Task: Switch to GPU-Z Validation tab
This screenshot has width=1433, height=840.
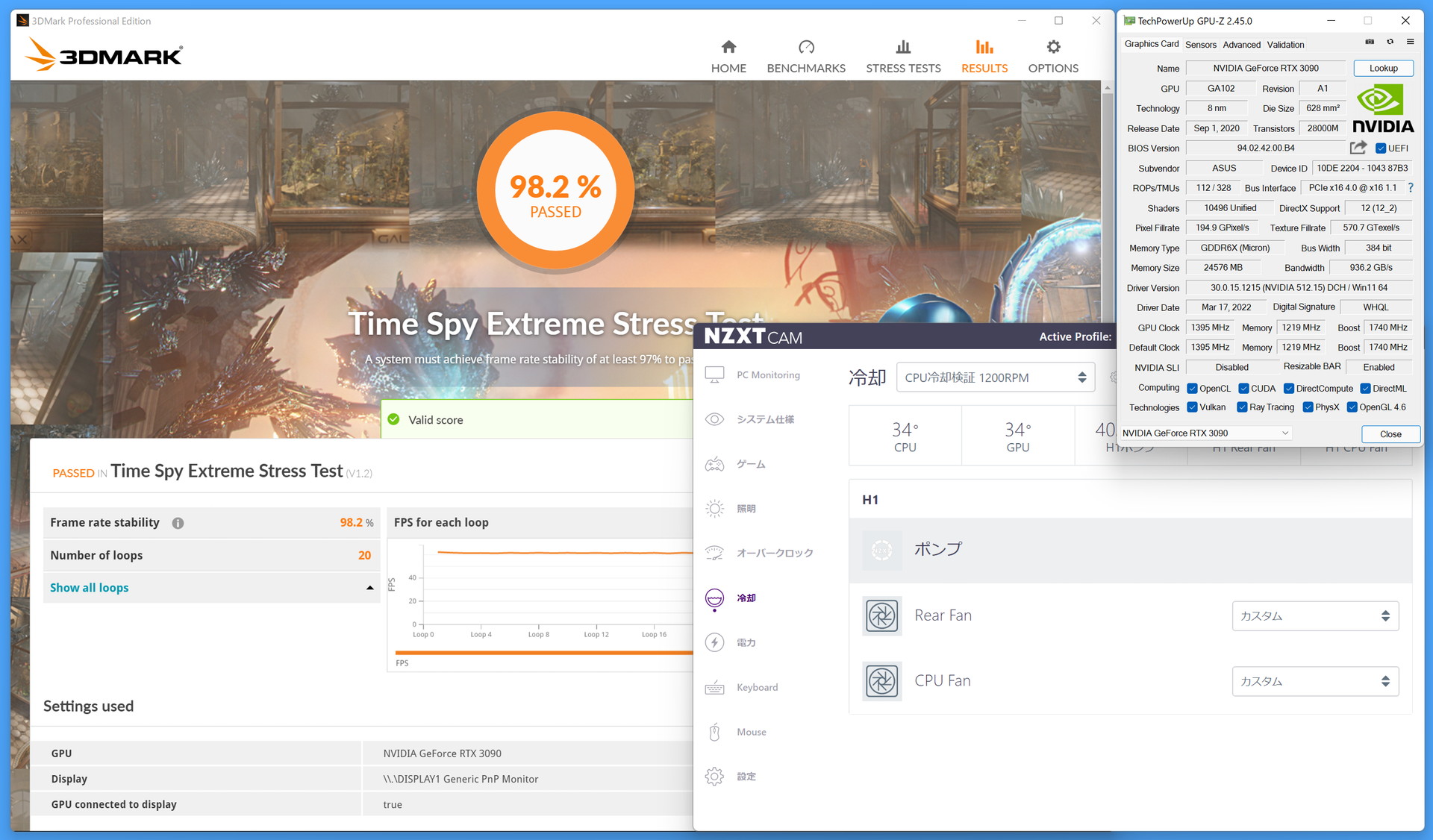Action: click(x=1285, y=45)
